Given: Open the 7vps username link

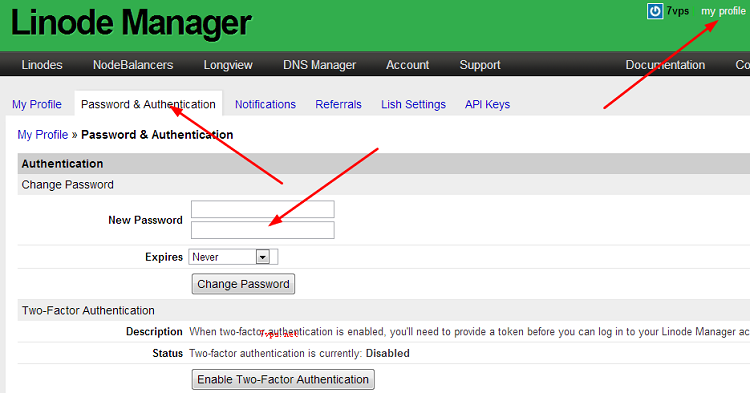Looking at the screenshot, I should [x=678, y=11].
